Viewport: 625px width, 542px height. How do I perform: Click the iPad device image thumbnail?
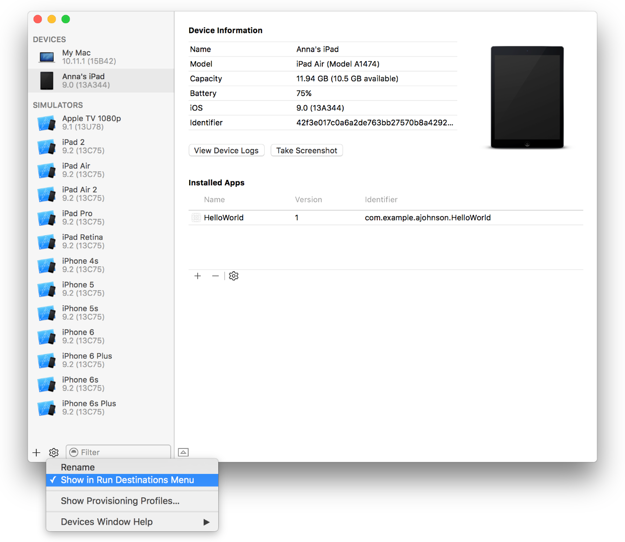[x=527, y=97]
